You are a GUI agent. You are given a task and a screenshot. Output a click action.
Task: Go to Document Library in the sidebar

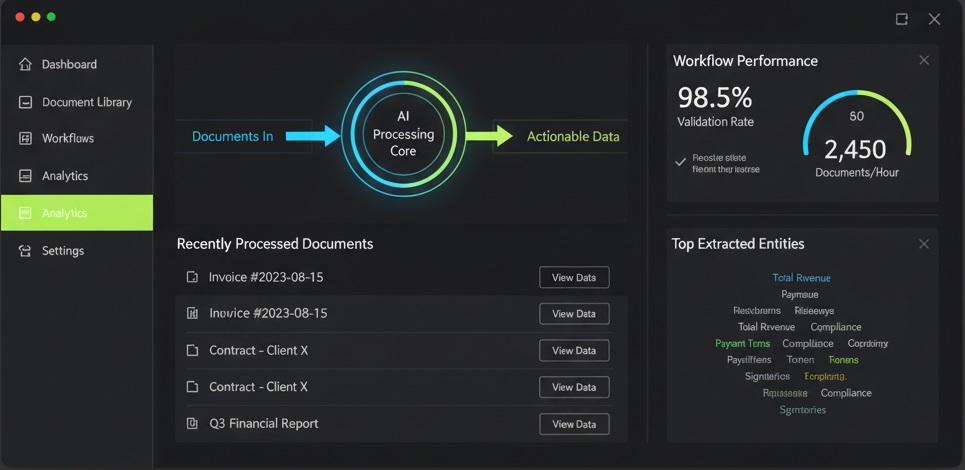coord(86,102)
